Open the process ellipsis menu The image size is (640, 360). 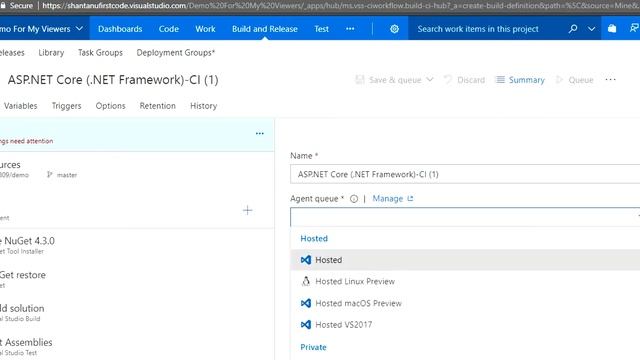pyautogui.click(x=260, y=133)
